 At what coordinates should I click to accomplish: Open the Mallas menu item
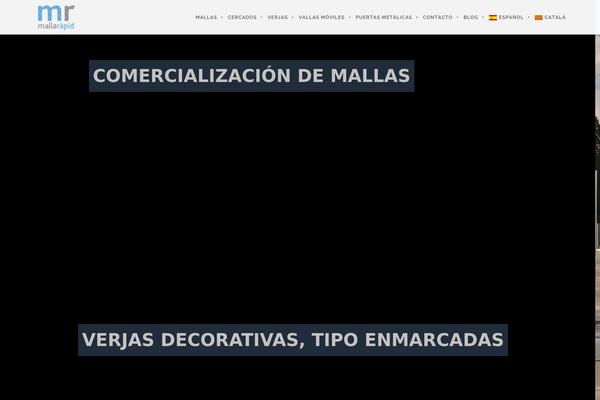(x=206, y=17)
